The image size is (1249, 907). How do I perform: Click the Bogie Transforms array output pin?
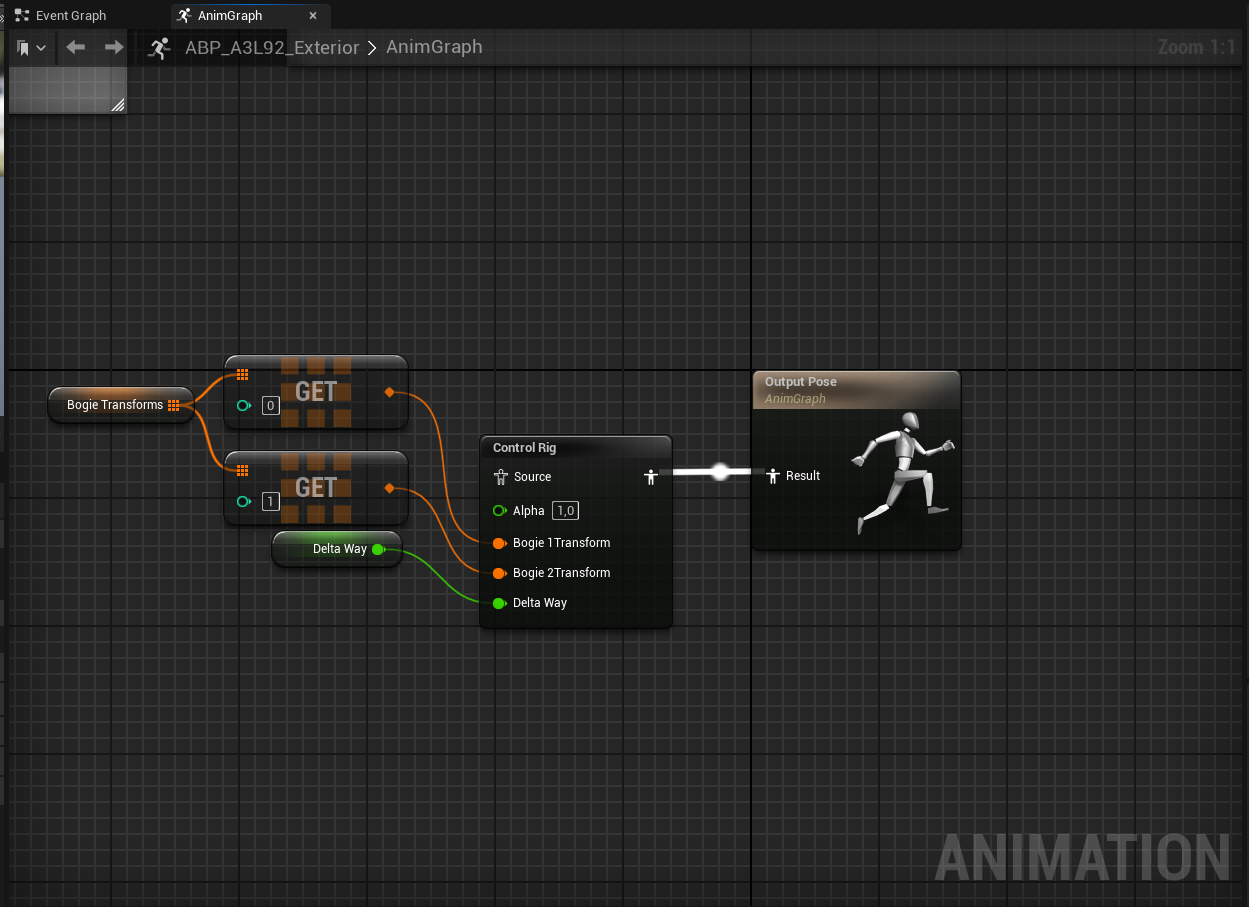[174, 405]
